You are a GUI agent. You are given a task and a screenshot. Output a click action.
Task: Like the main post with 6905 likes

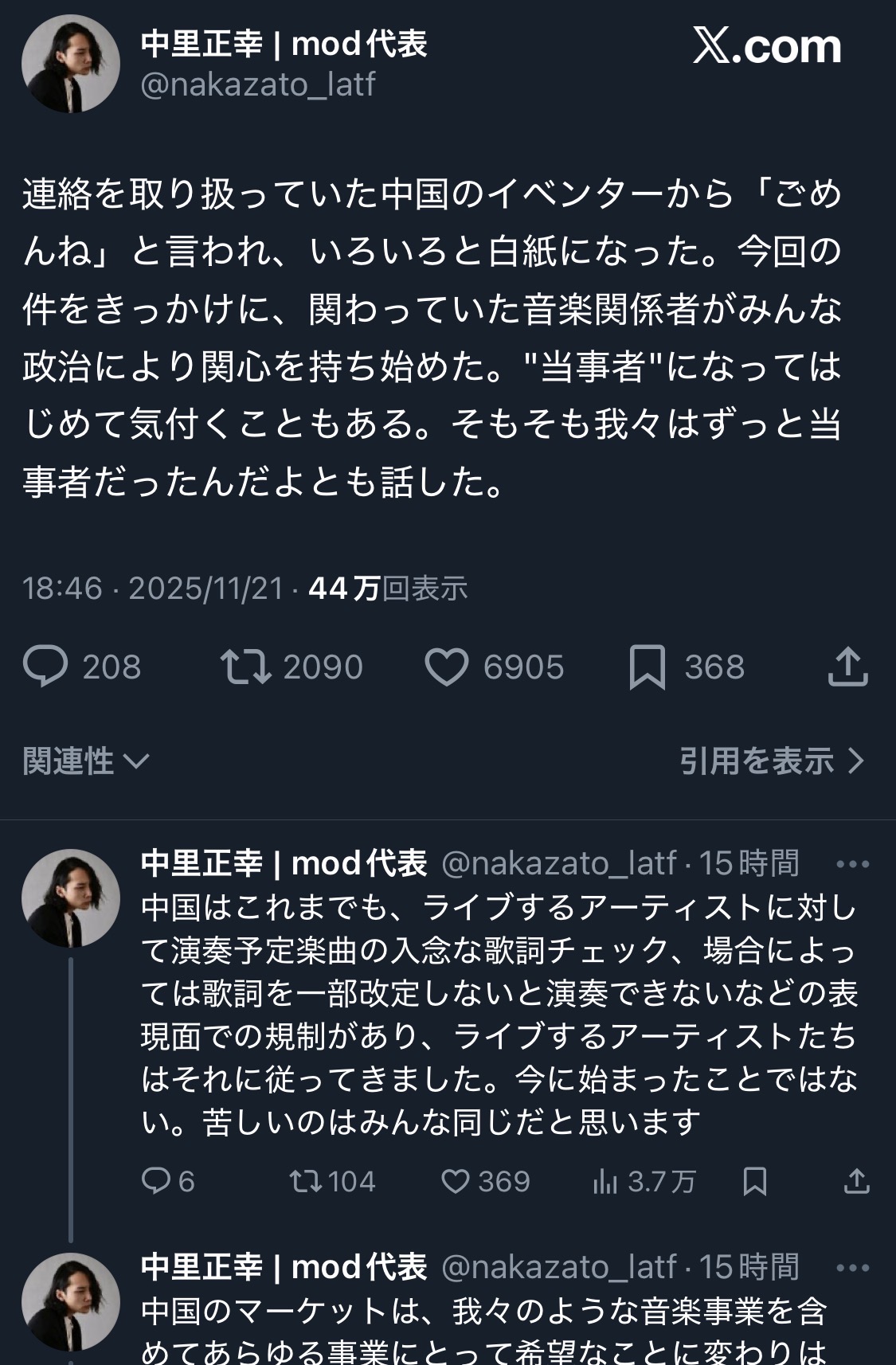click(446, 667)
